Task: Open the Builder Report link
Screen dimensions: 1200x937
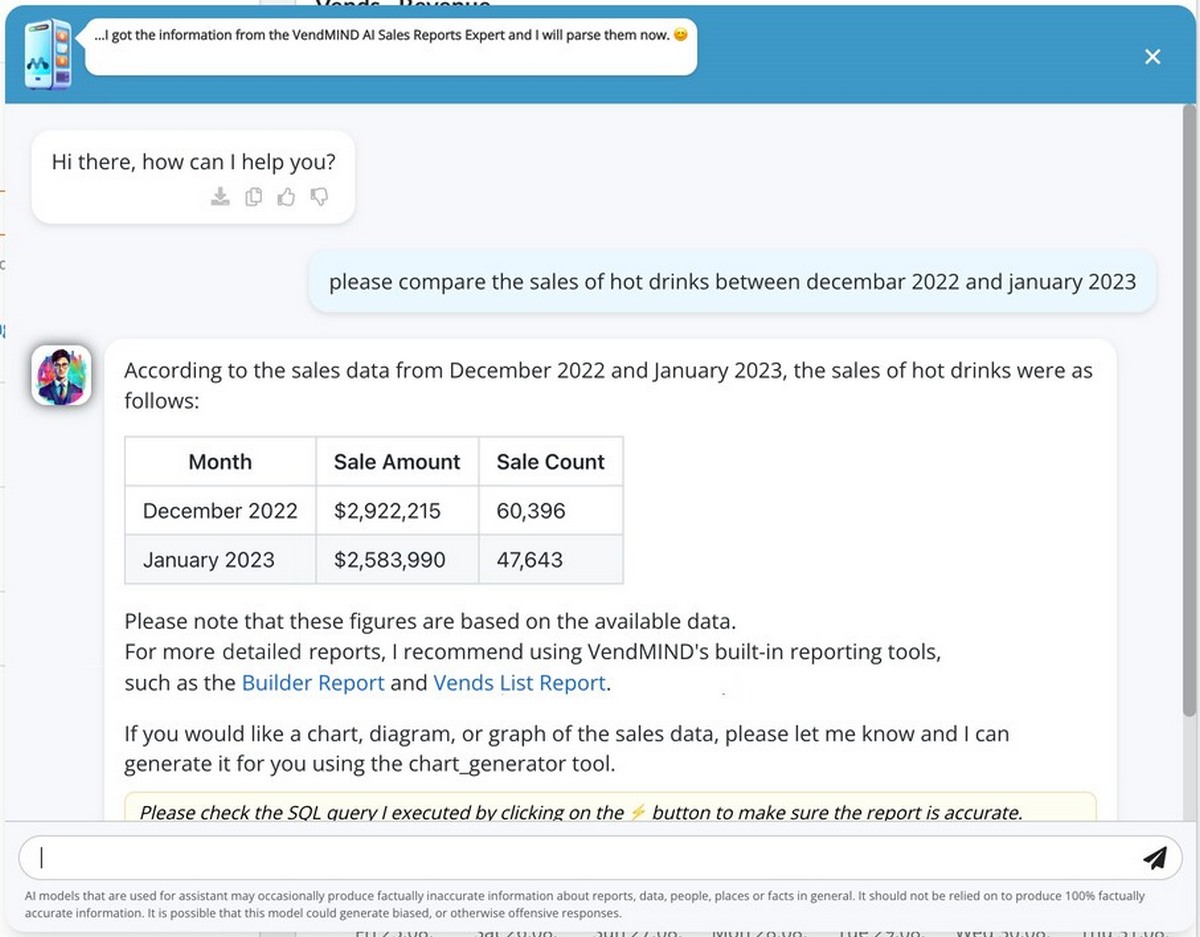Action: click(x=313, y=683)
